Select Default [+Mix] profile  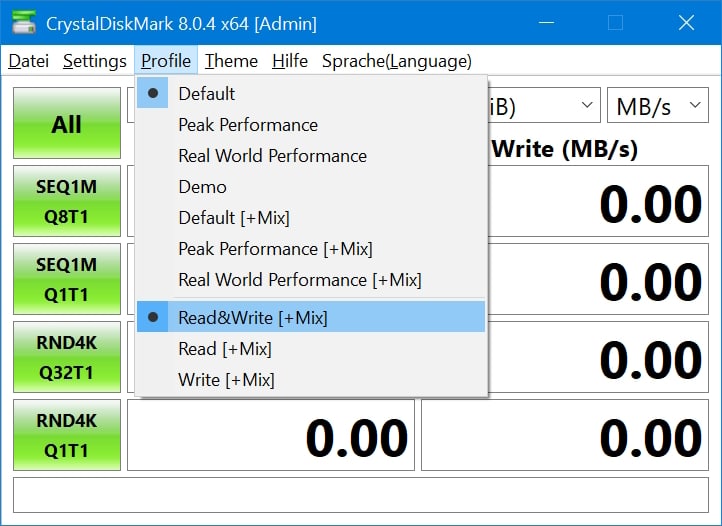click(x=311, y=218)
